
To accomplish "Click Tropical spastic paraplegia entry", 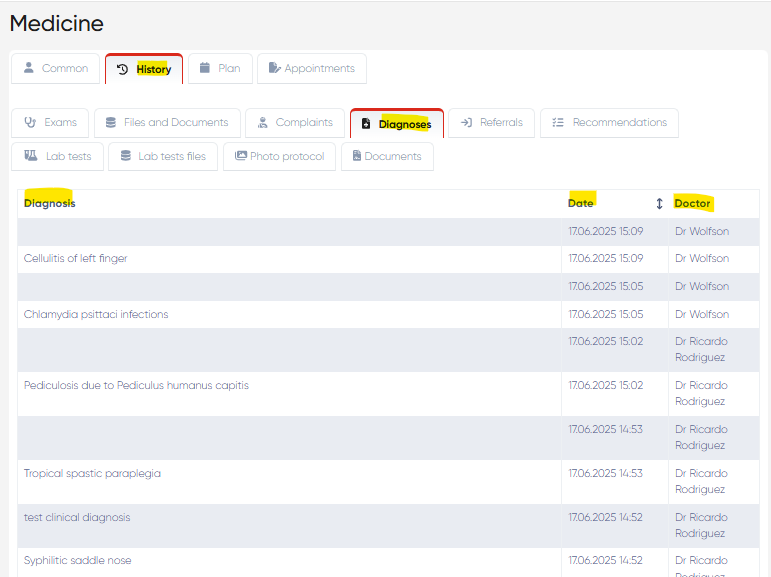I will [x=92, y=474].
